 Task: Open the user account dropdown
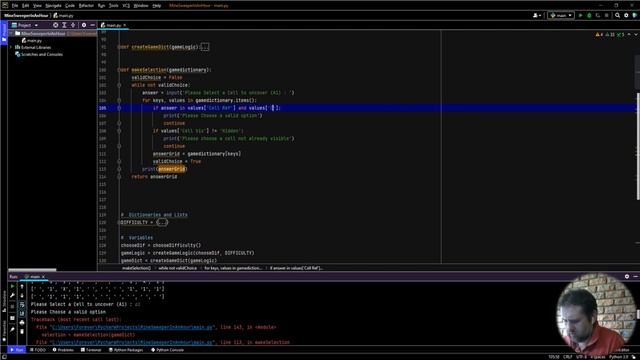[x=537, y=16]
